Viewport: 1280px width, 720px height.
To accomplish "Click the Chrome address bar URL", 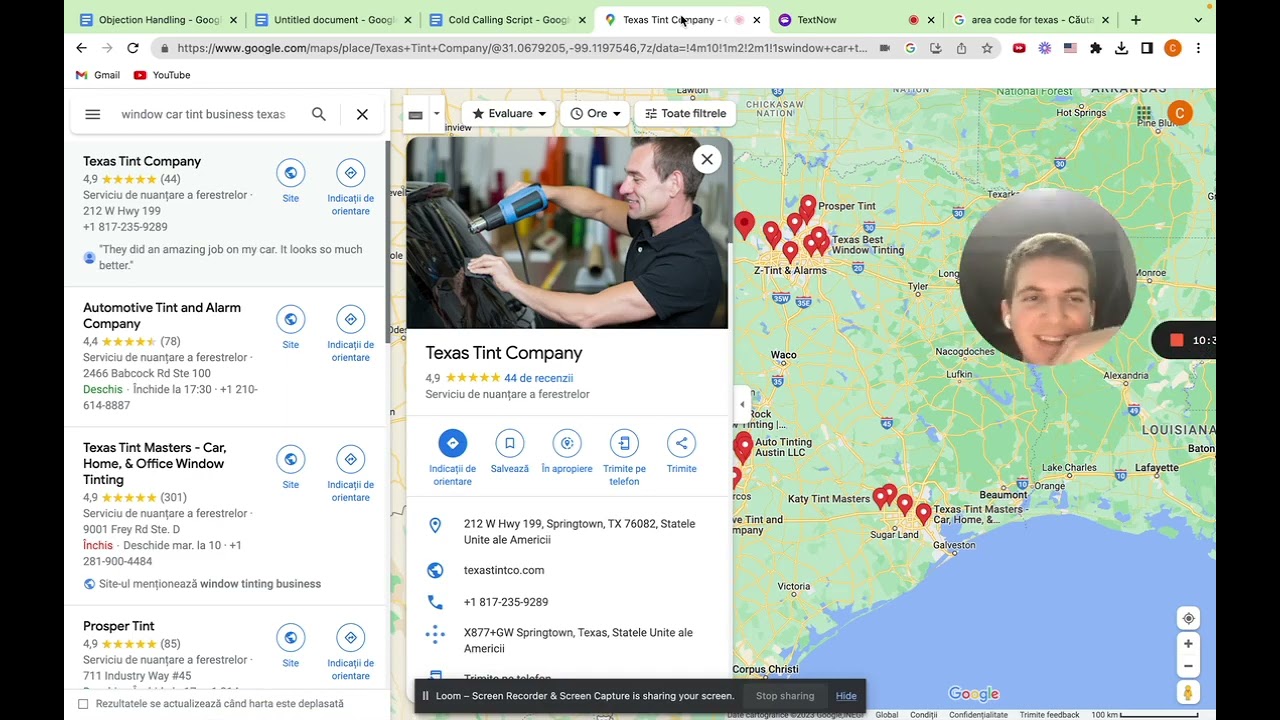I will [522, 48].
